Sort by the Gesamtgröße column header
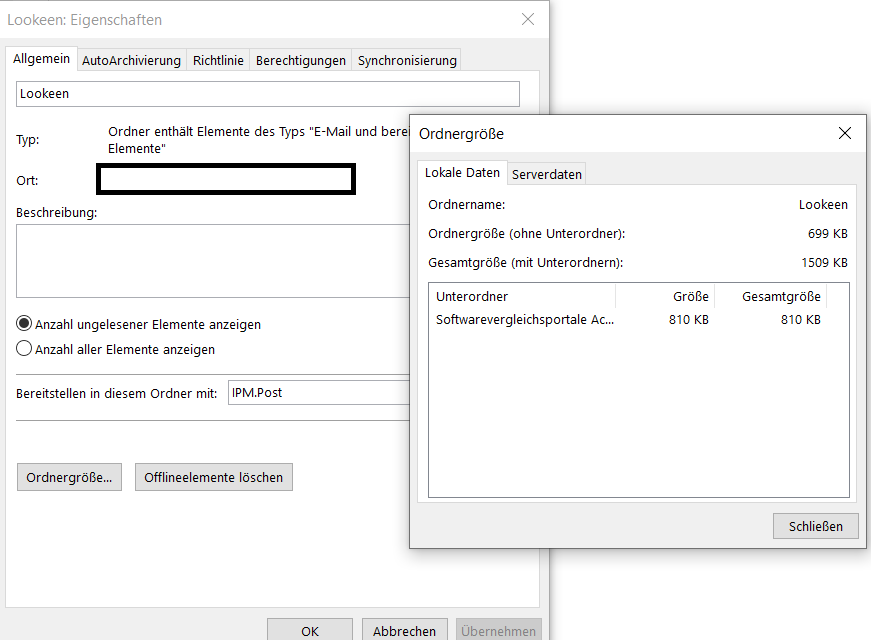Image resolution: width=871 pixels, height=640 pixels. coord(770,296)
